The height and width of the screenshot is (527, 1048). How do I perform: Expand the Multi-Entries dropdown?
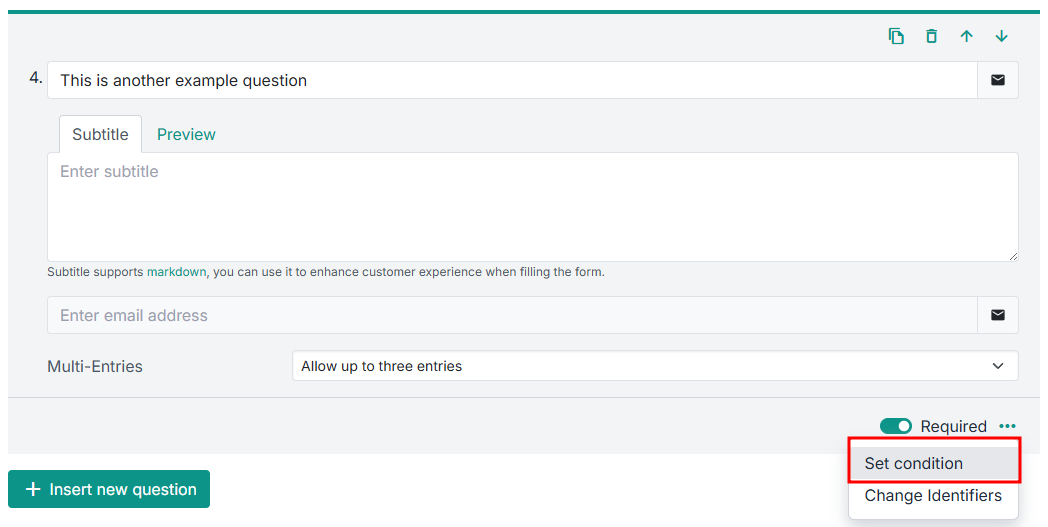pyautogui.click(x=655, y=366)
